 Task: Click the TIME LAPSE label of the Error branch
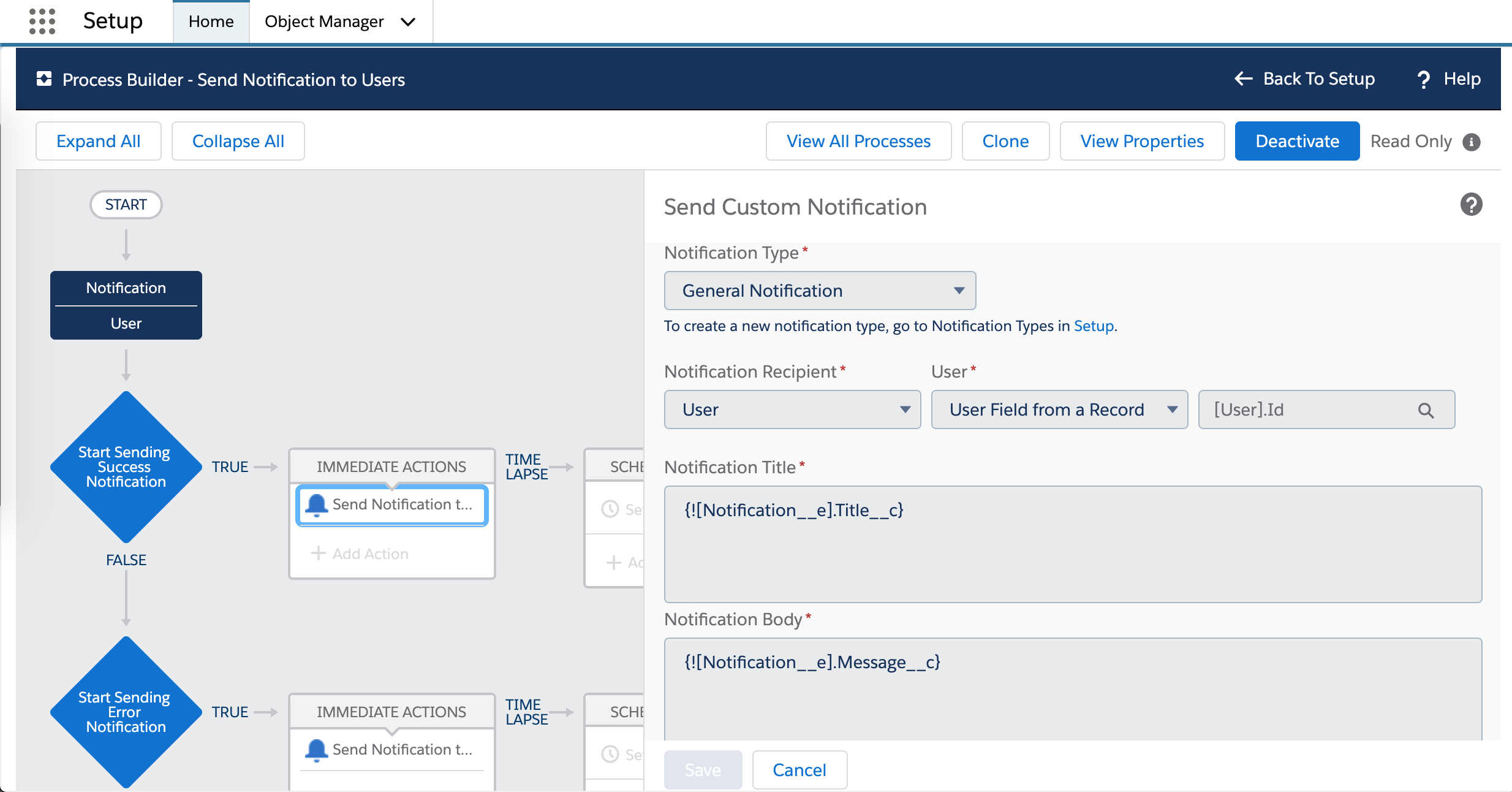point(526,712)
